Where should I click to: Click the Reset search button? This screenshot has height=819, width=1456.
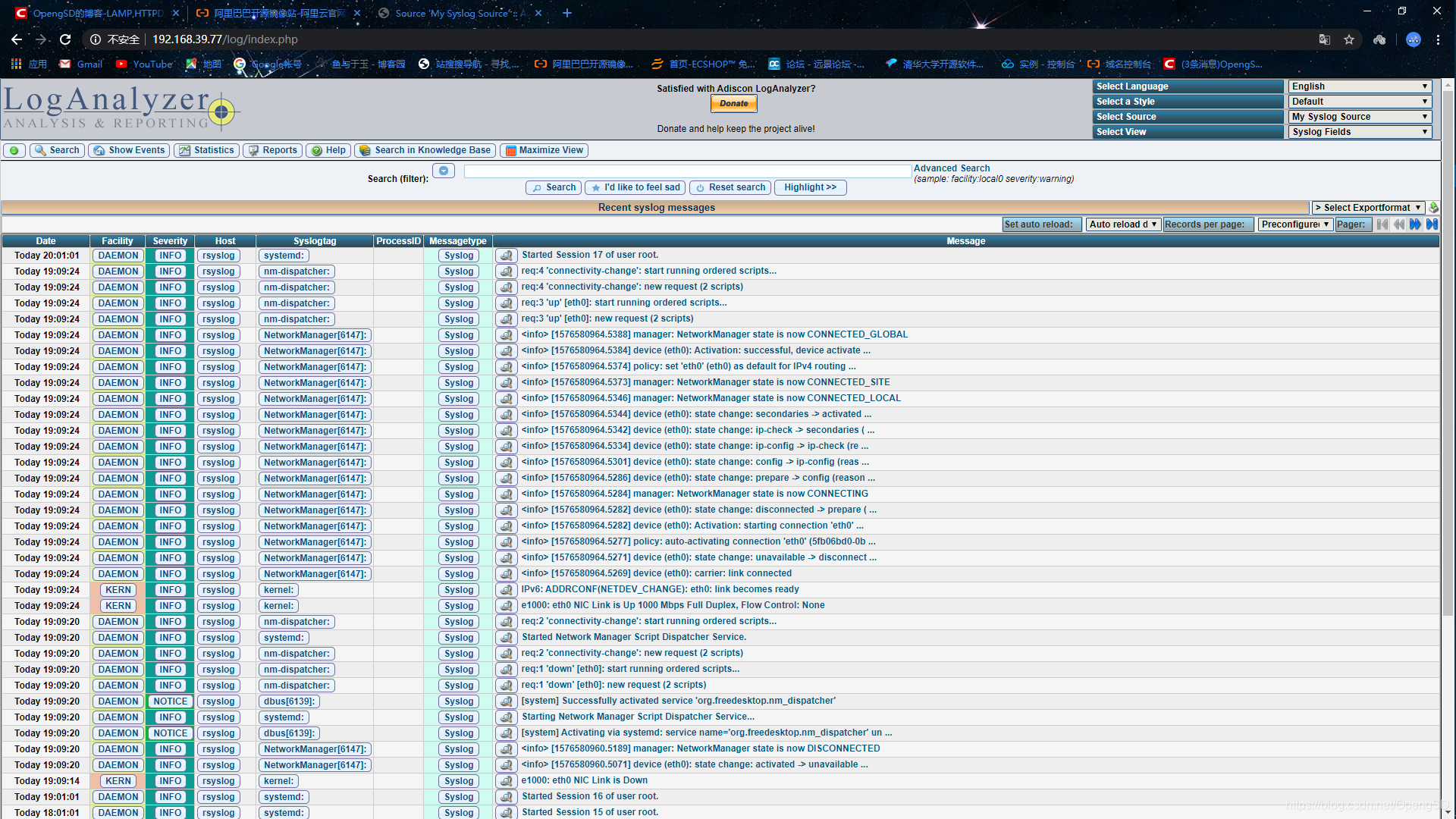click(730, 188)
